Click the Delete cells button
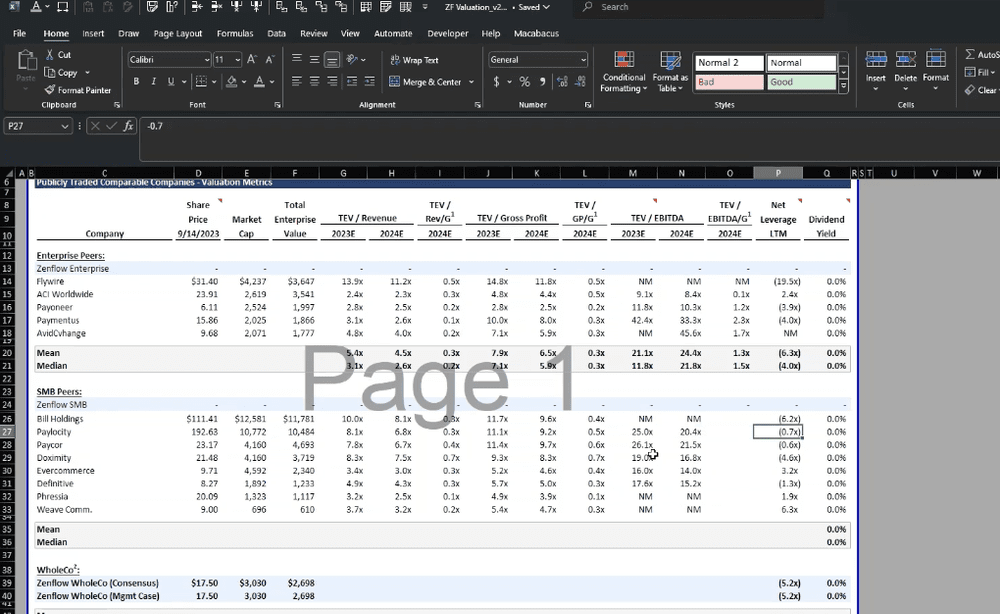The height and width of the screenshot is (614, 1000). tap(905, 70)
